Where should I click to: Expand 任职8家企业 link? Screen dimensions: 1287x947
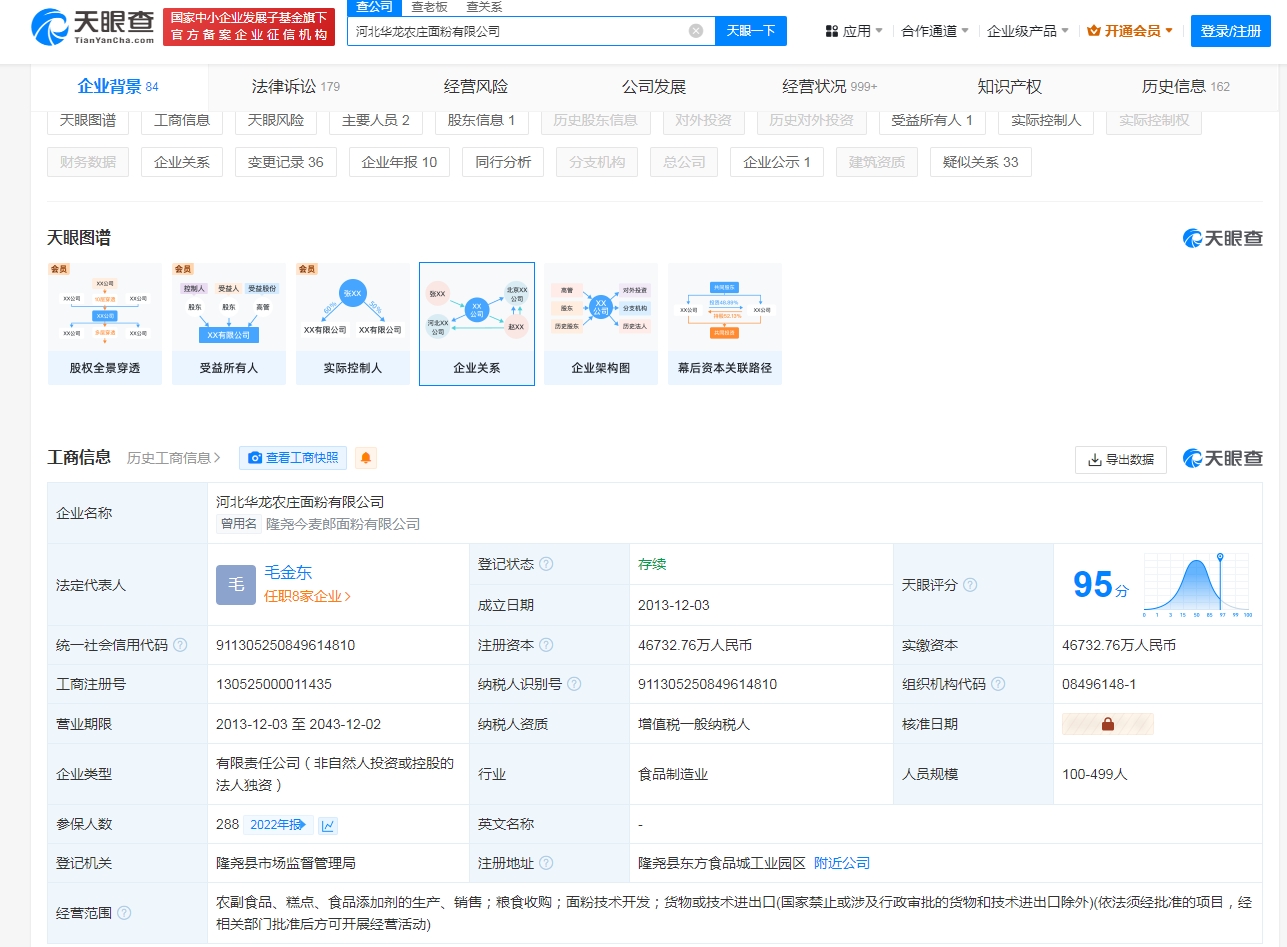[307, 596]
